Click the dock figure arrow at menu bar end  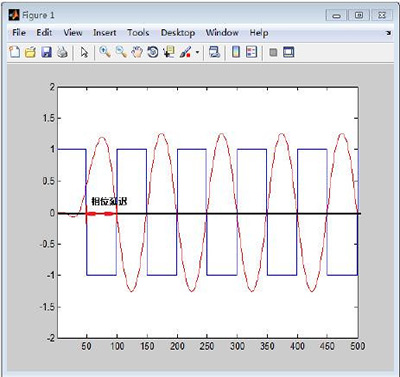tap(388, 33)
